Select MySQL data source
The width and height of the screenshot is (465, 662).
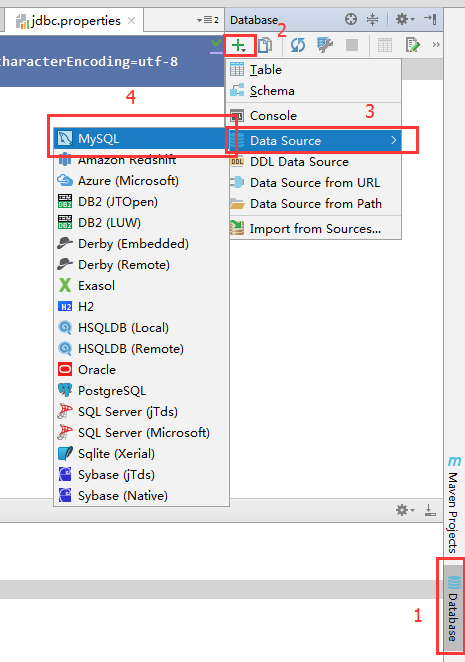[x=141, y=138]
